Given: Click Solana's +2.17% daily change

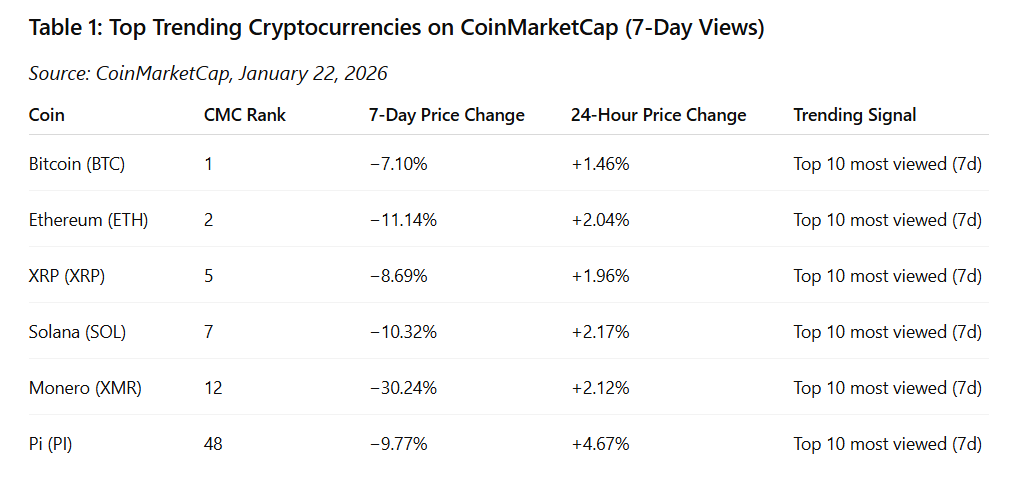Looking at the screenshot, I should click(600, 333).
